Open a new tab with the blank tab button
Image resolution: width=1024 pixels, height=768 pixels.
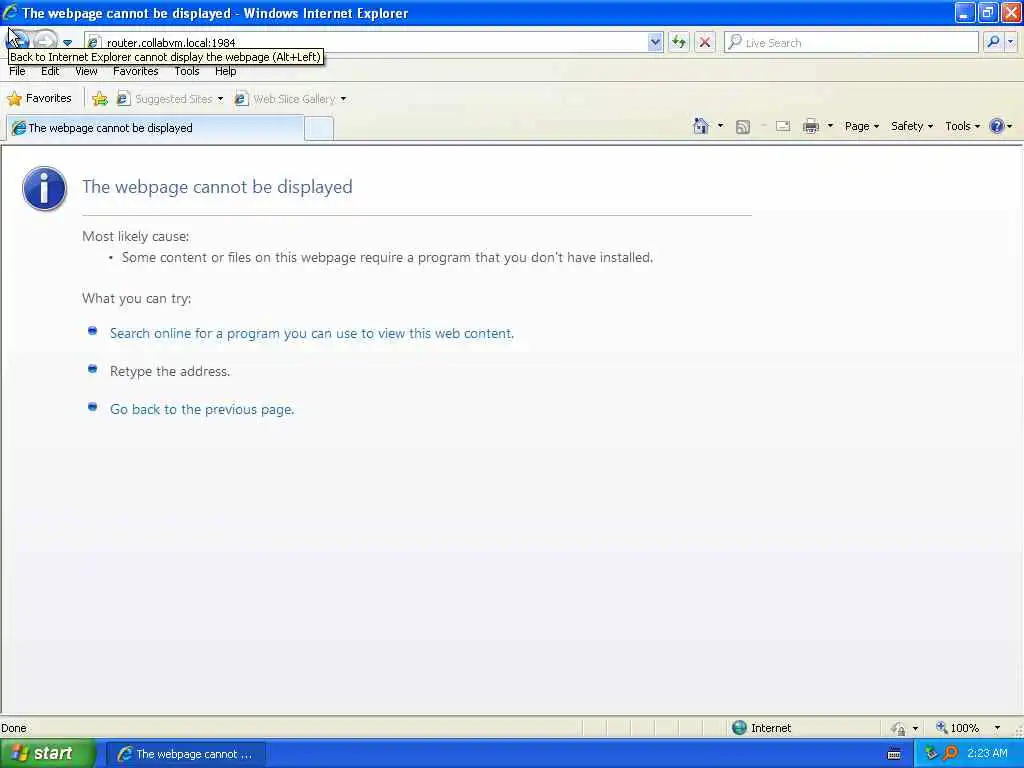tap(319, 128)
